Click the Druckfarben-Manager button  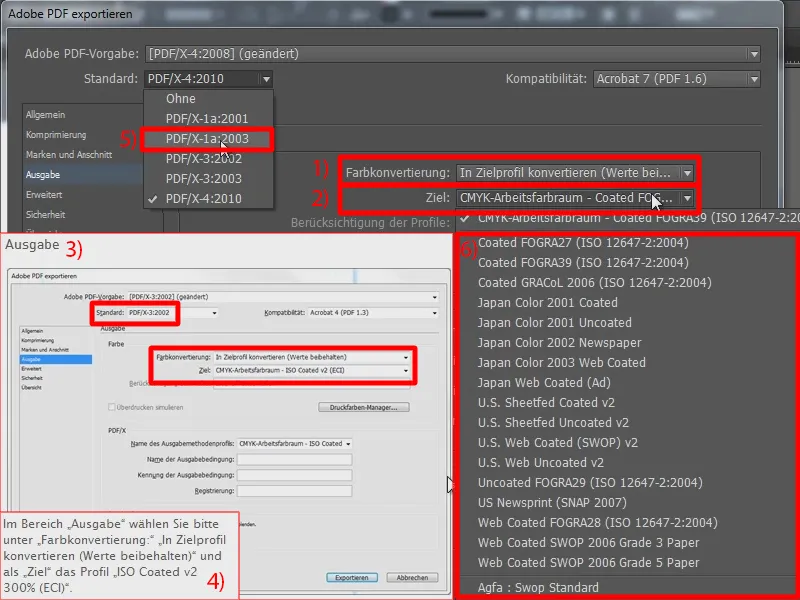point(364,407)
